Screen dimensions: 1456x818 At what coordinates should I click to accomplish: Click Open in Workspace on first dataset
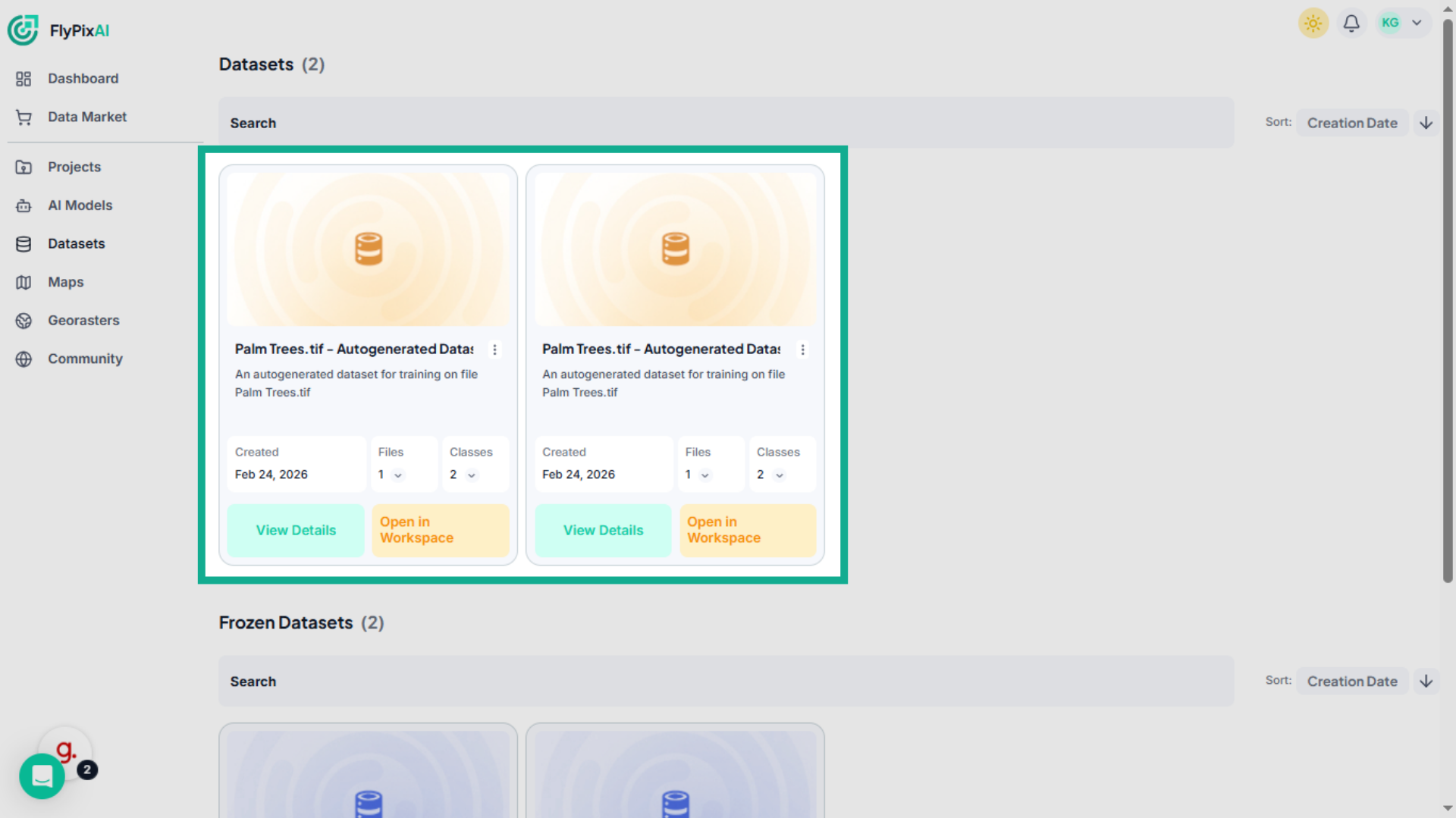coord(440,531)
